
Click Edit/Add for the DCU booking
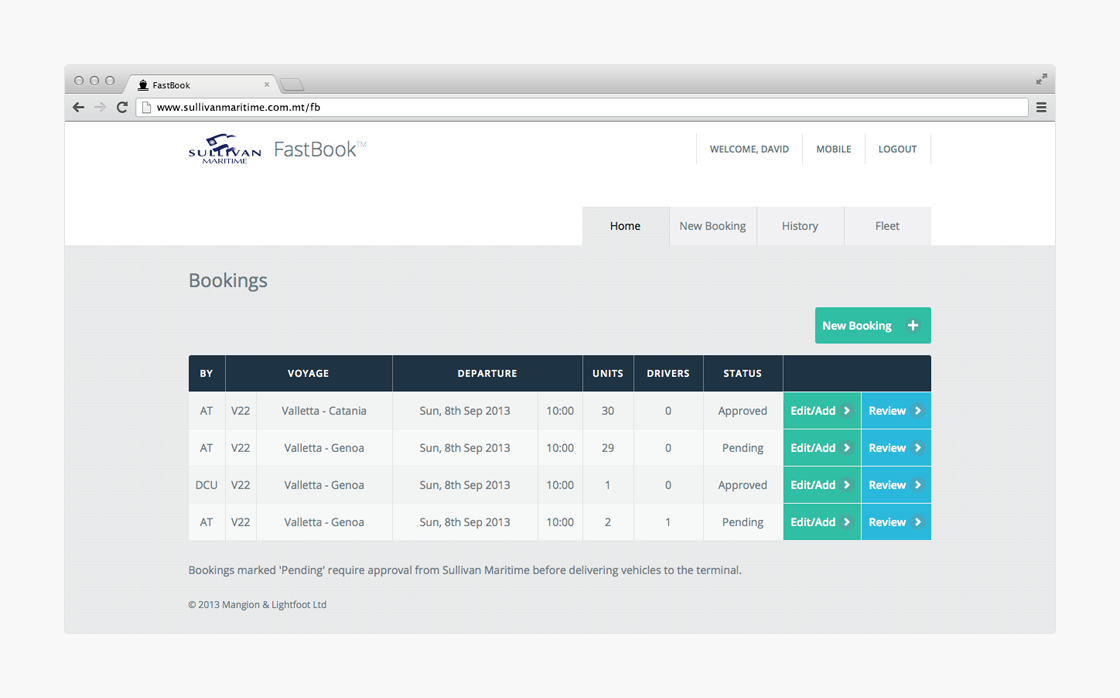click(821, 485)
